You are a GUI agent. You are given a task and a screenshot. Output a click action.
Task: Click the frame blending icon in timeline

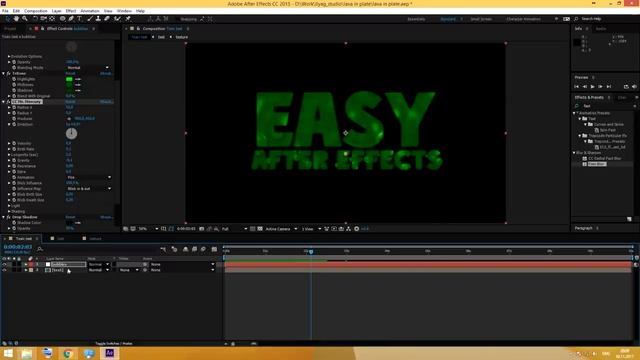[x=194, y=249]
